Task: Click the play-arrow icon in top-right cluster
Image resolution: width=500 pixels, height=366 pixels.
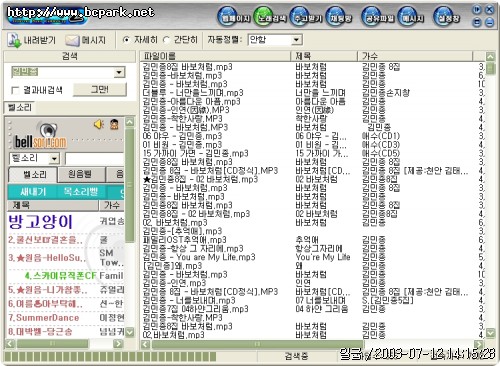Action: (477, 10)
